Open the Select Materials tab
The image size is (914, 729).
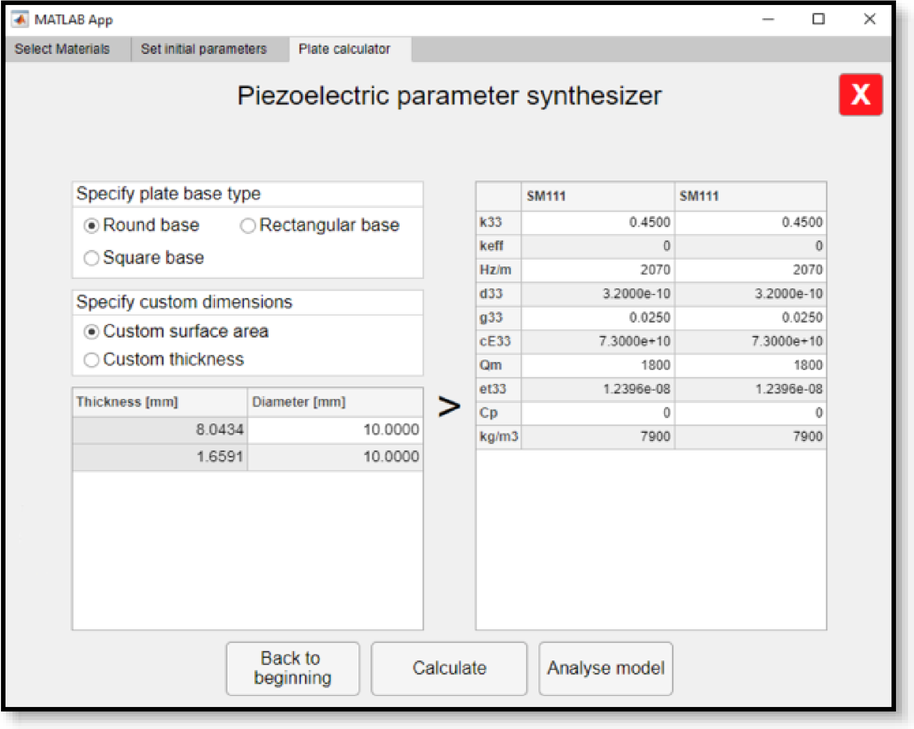click(62, 49)
